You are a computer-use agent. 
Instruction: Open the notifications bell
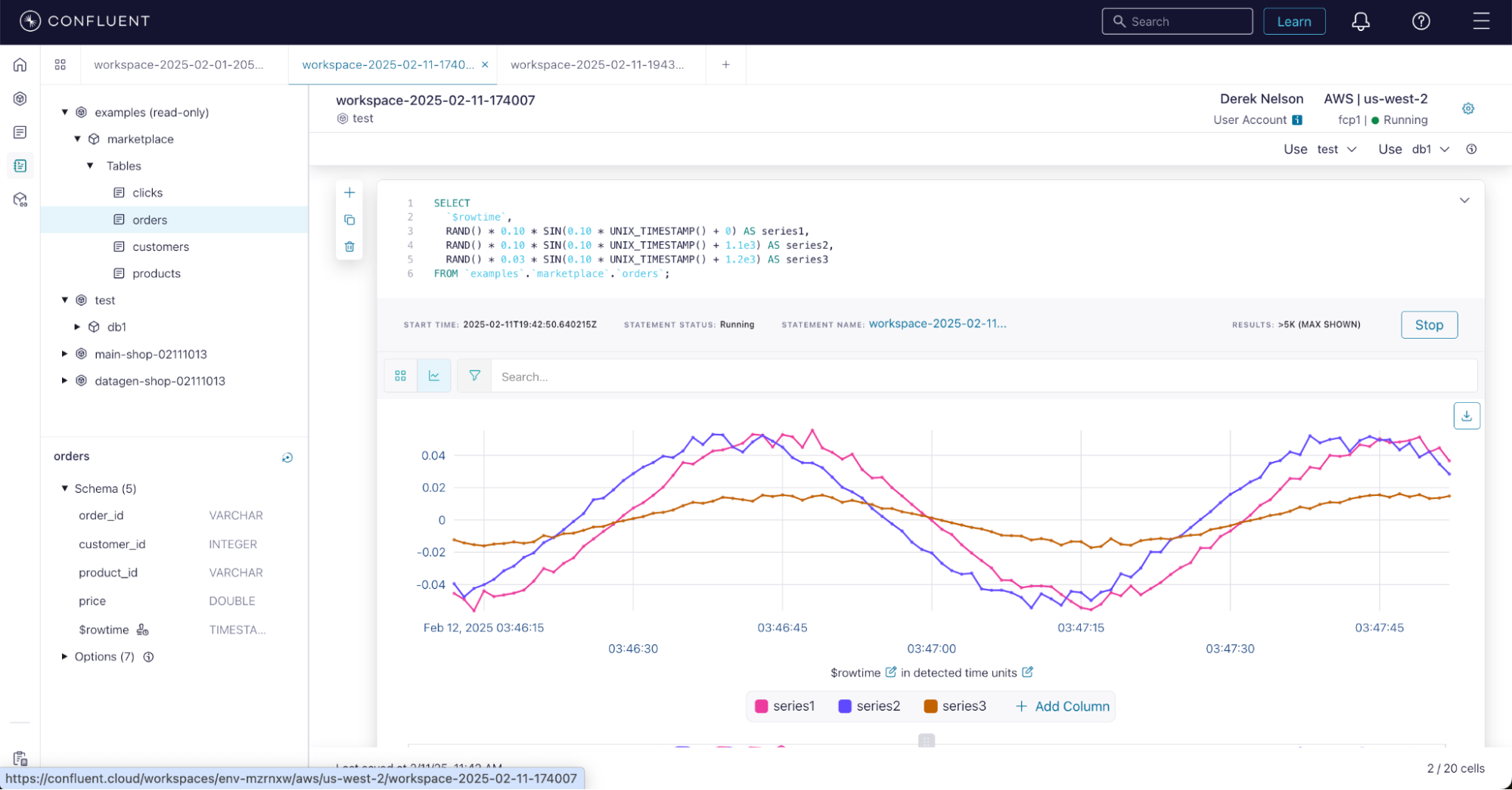pos(1360,22)
